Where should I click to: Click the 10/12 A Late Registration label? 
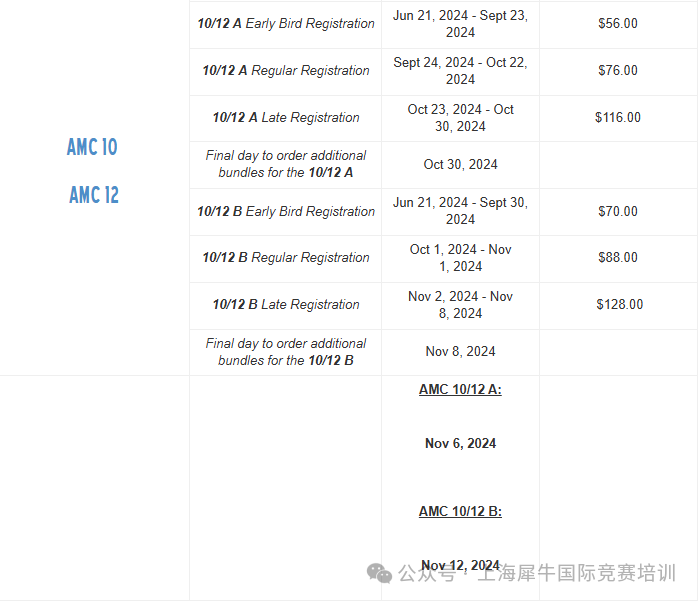[x=286, y=118]
